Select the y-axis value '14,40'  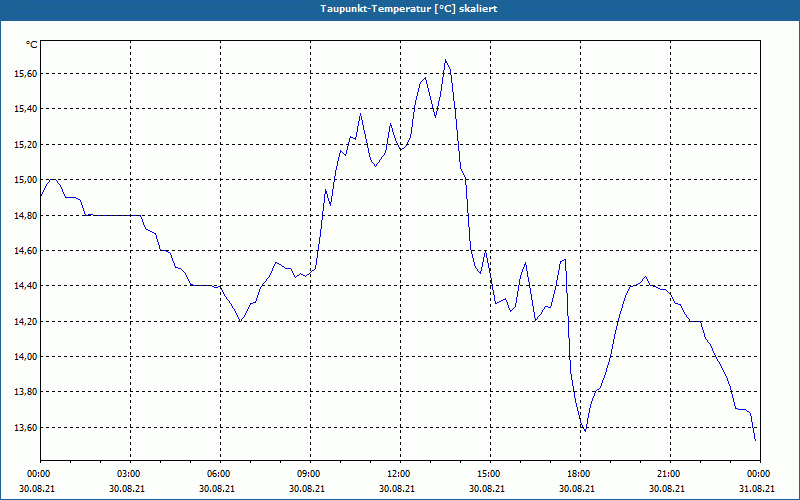(26, 286)
